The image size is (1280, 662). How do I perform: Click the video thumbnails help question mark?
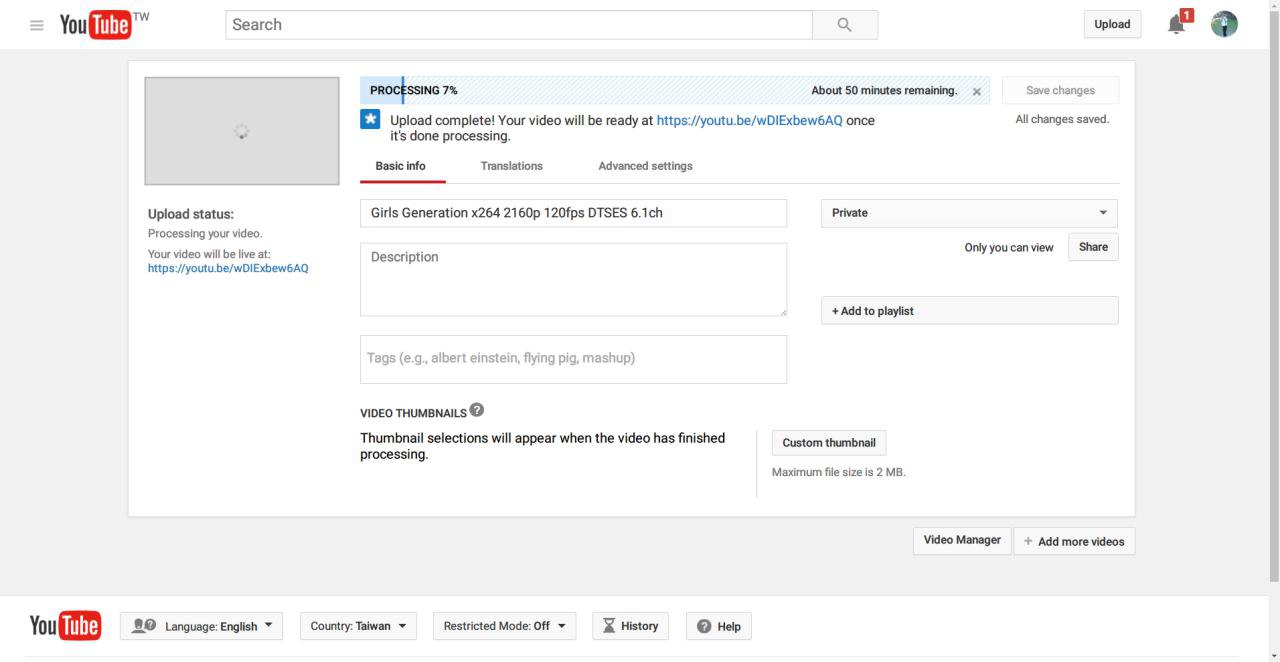tap(477, 410)
